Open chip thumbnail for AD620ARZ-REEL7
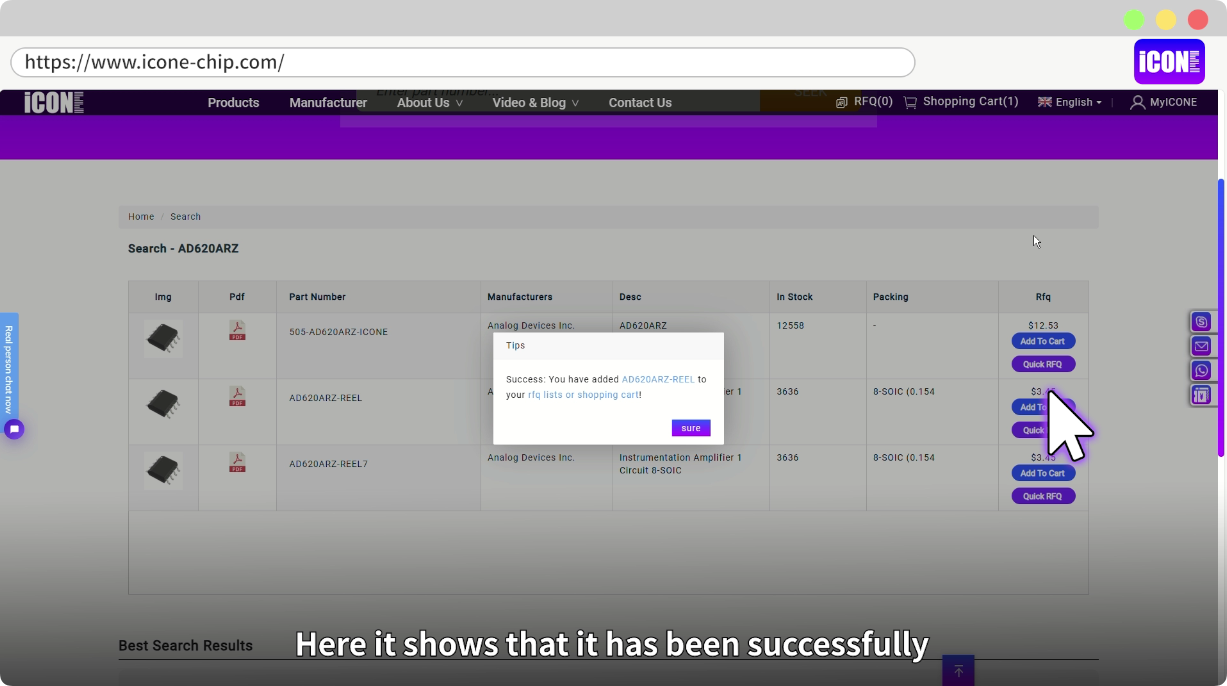This screenshot has width=1227, height=686. click(163, 471)
